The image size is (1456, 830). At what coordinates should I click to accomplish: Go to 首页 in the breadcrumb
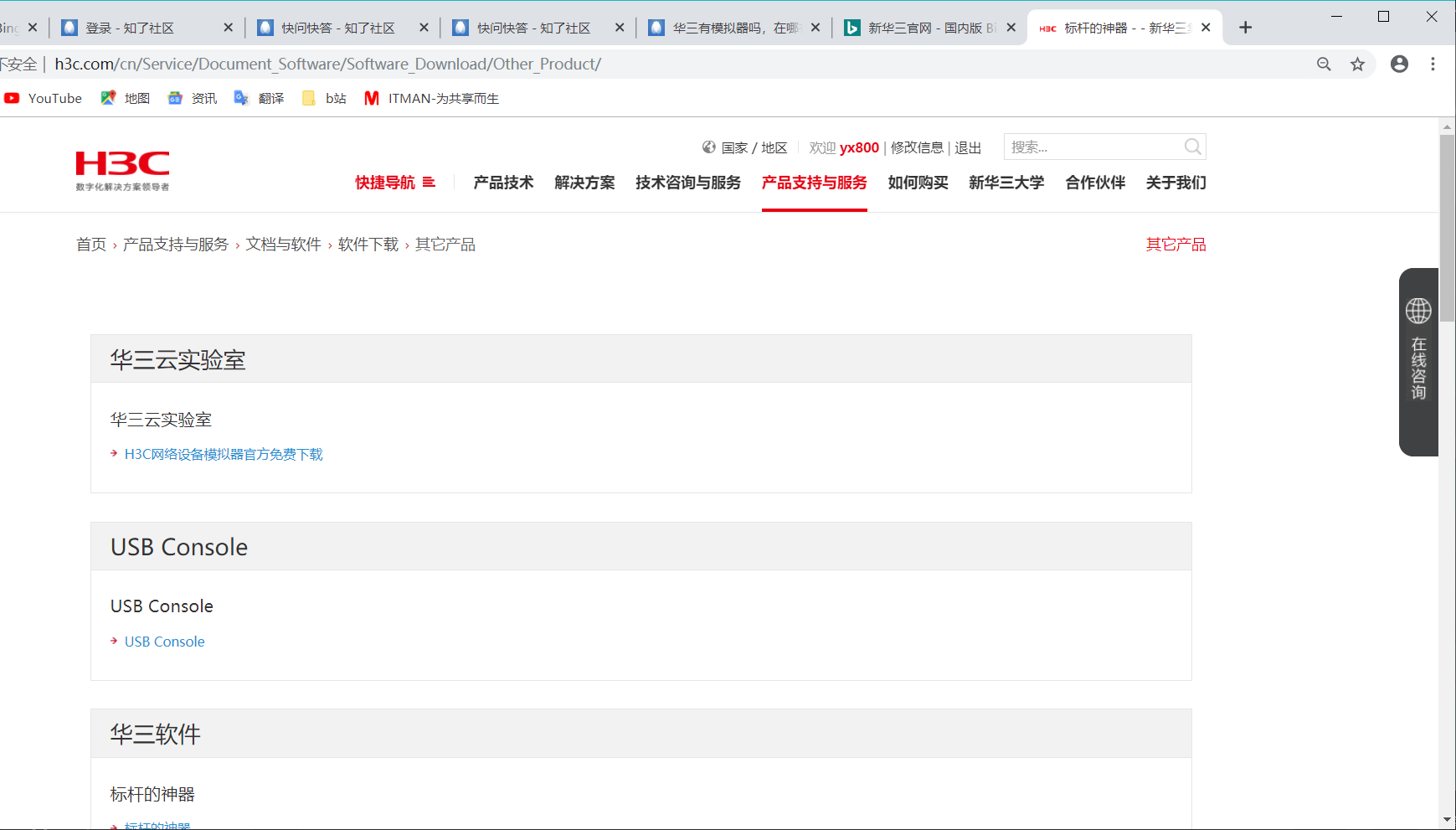pos(91,245)
